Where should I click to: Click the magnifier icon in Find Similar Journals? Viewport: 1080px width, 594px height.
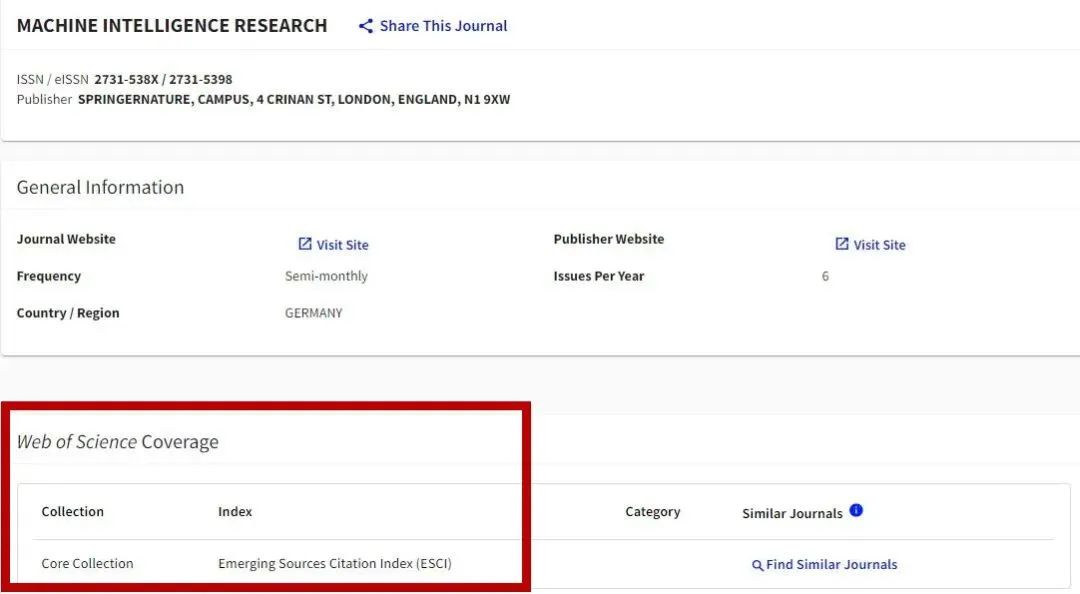click(x=757, y=565)
